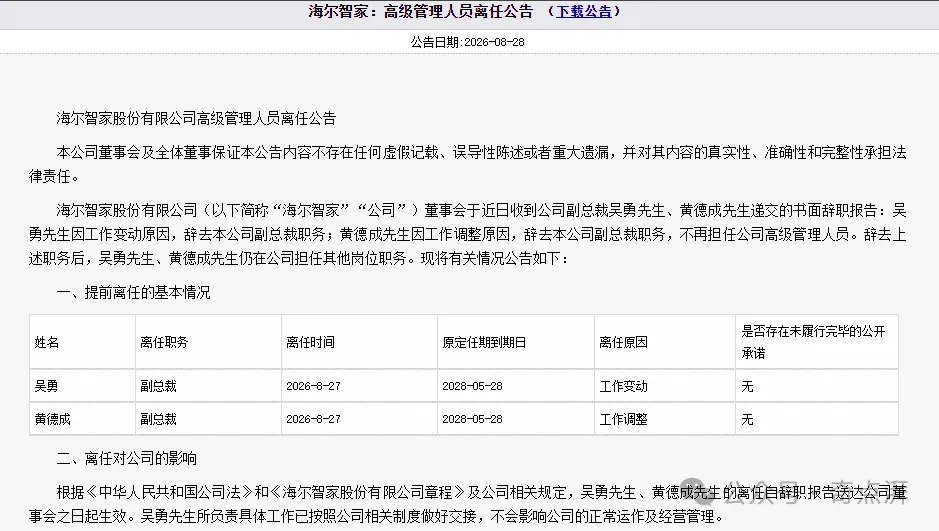Click the paragraph starting 根据《中华人民共和国公司法》

(x=468, y=504)
